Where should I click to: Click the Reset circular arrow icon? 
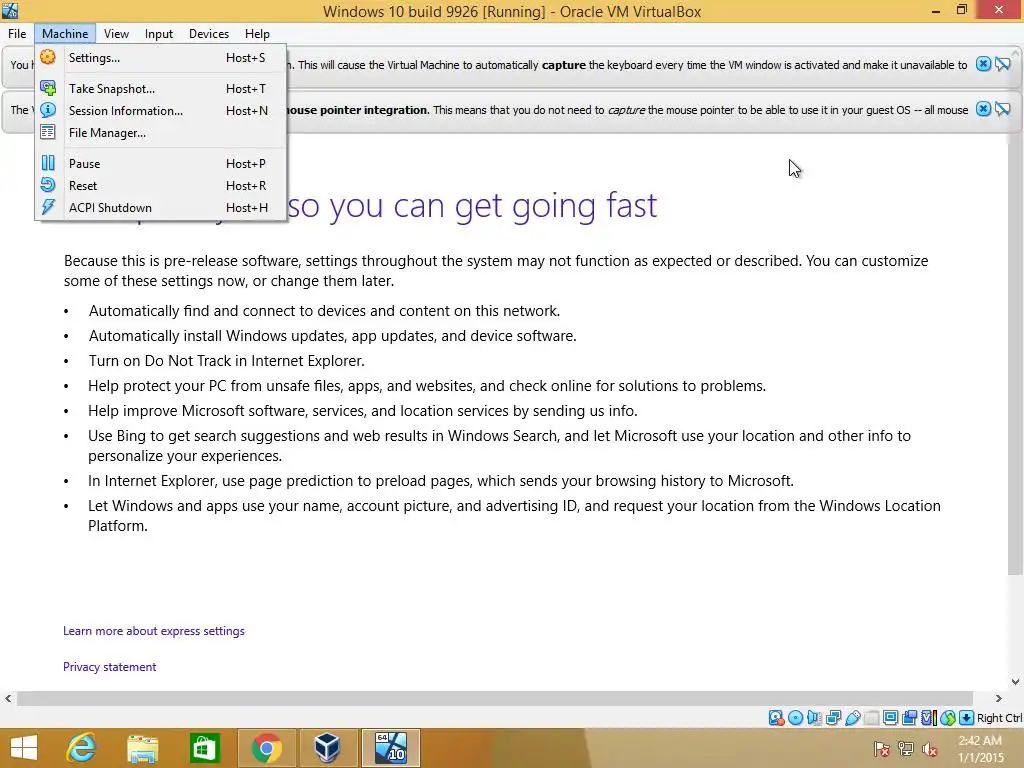tap(48, 185)
